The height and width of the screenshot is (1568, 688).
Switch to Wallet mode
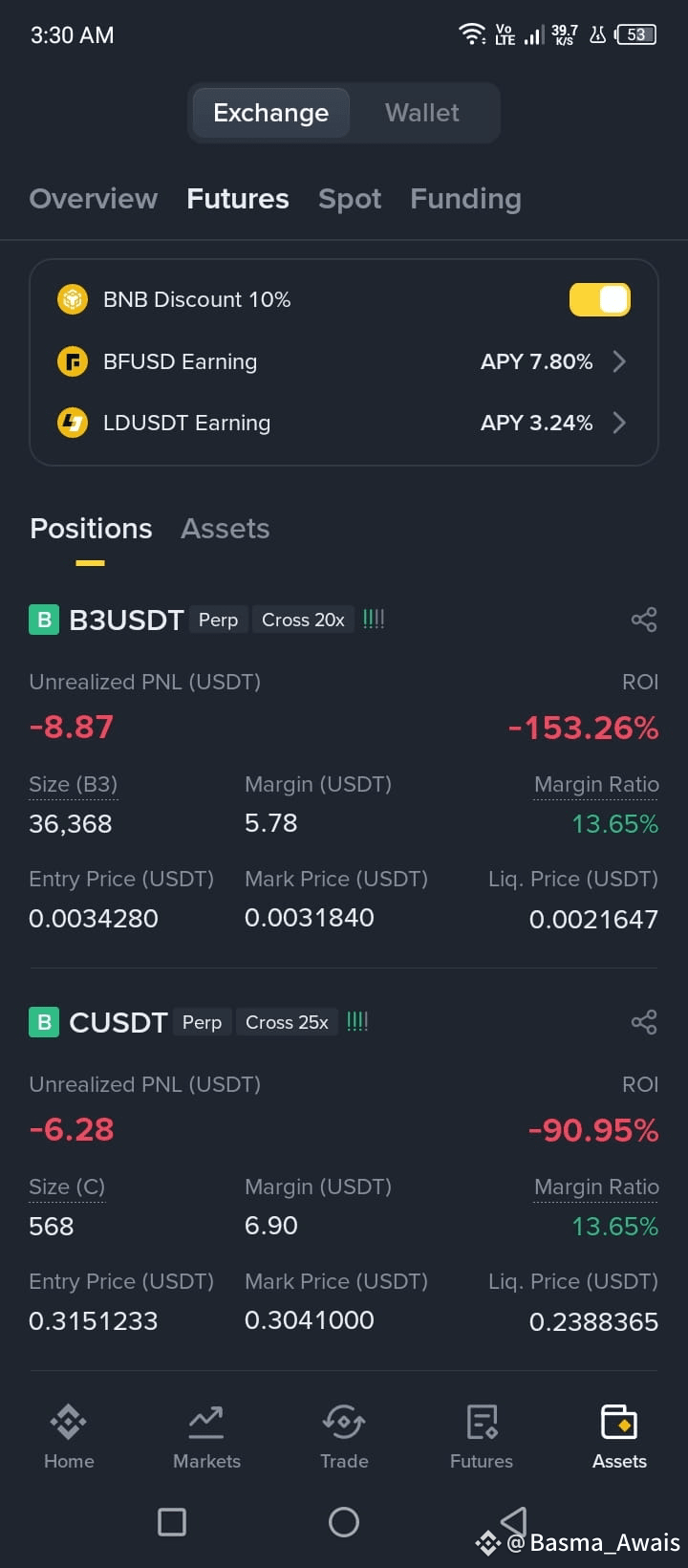pos(421,113)
